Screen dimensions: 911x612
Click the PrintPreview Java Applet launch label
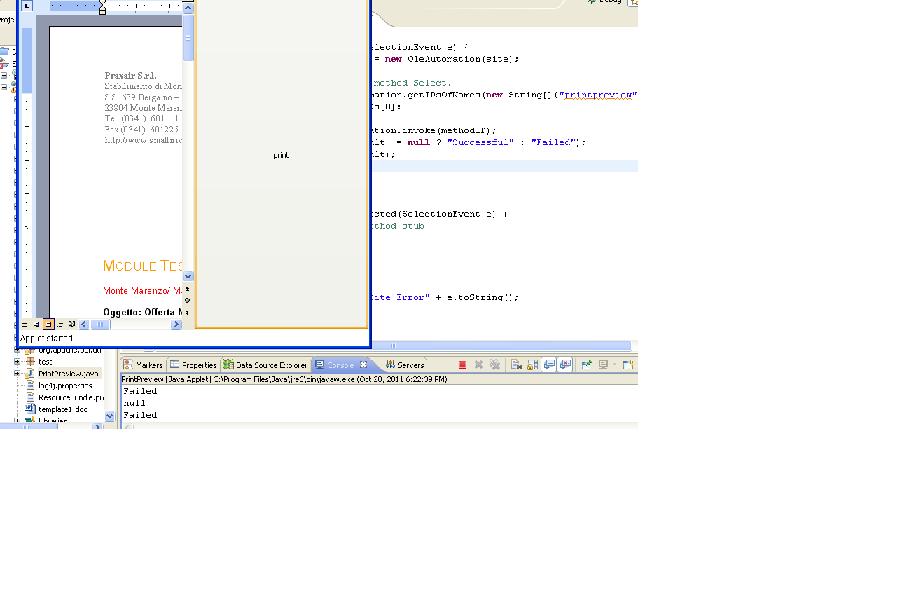tap(284, 379)
